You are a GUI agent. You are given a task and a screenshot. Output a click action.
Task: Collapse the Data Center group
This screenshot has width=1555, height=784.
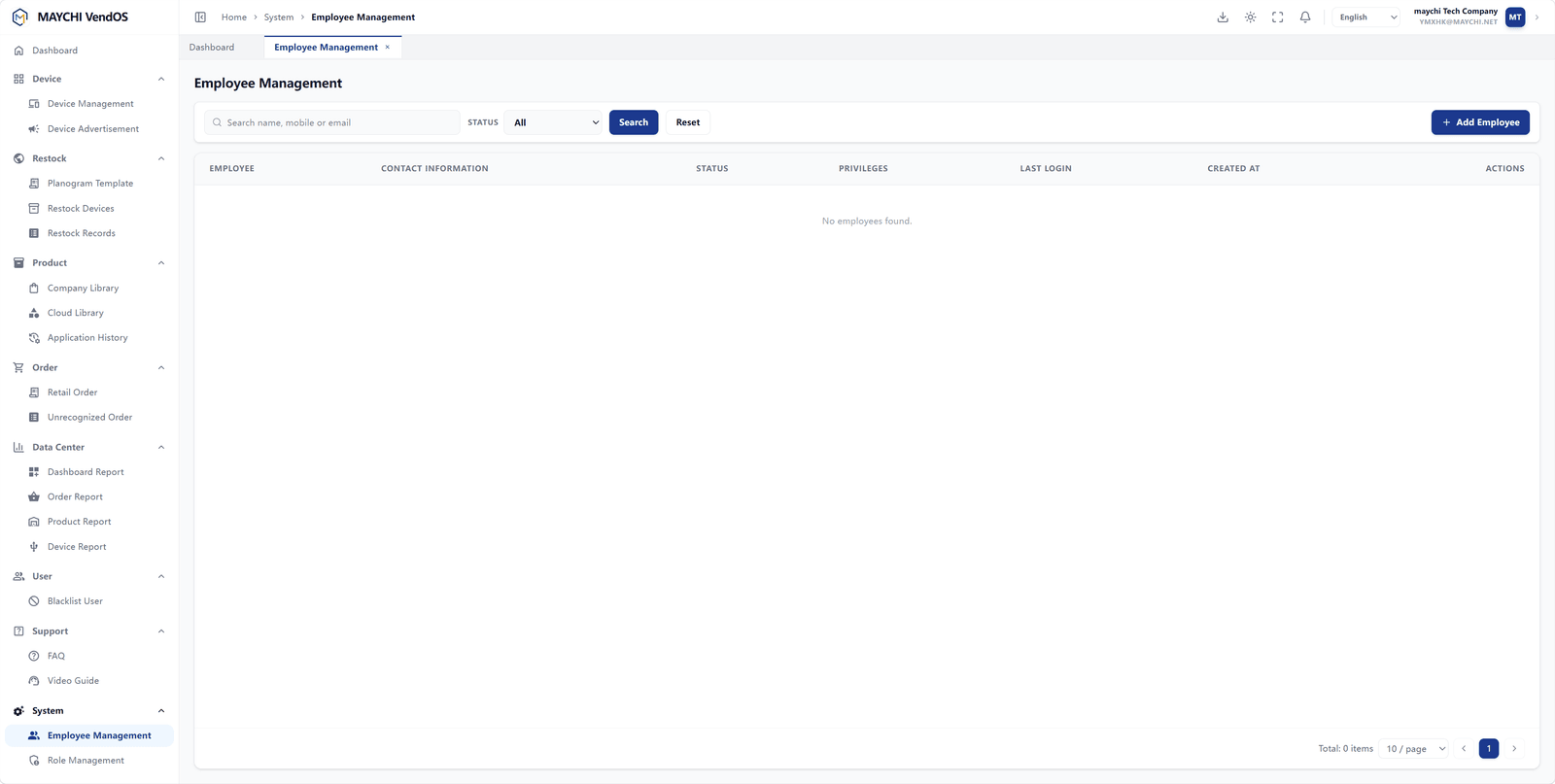pyautogui.click(x=161, y=447)
